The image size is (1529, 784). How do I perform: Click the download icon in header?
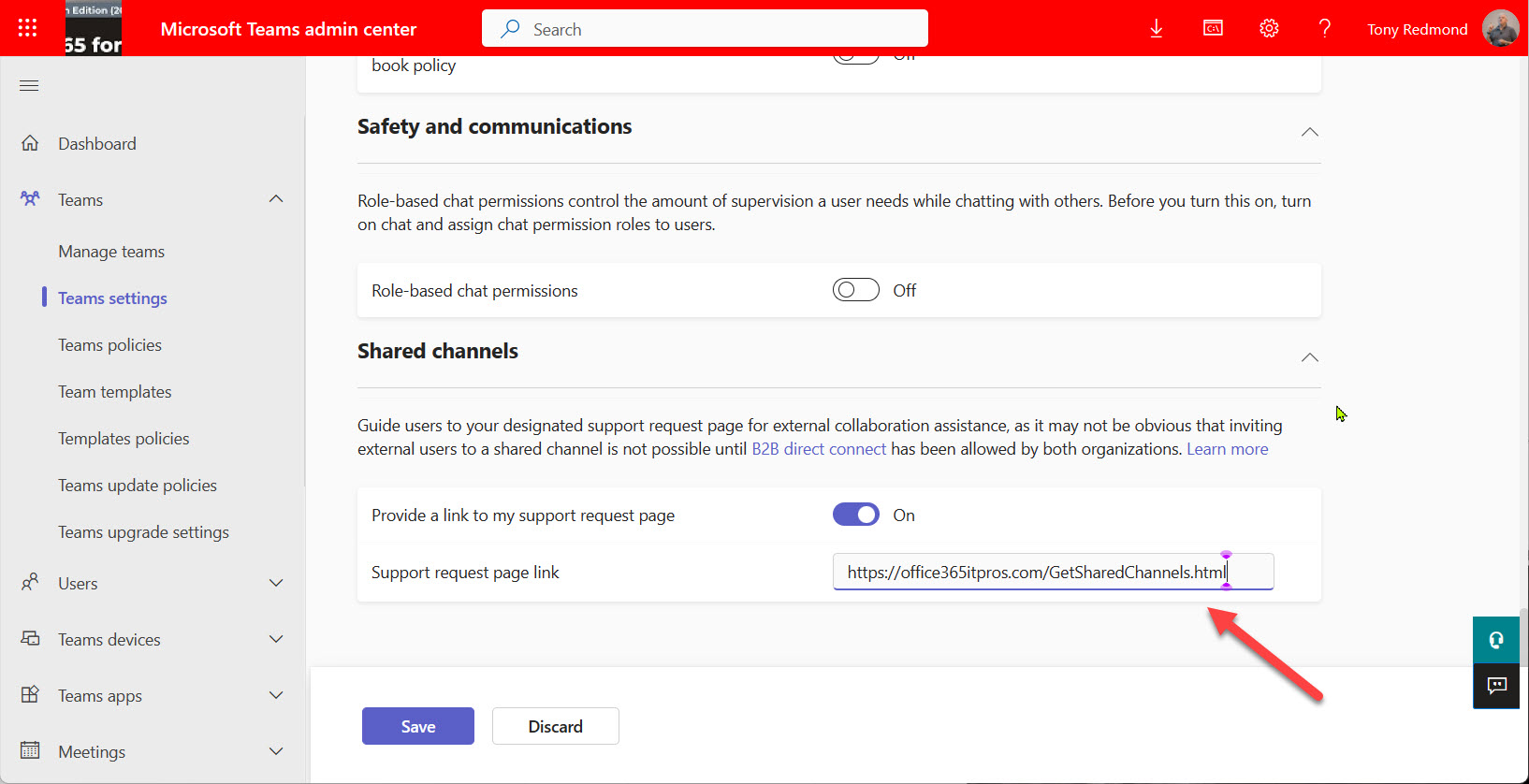click(x=1157, y=28)
